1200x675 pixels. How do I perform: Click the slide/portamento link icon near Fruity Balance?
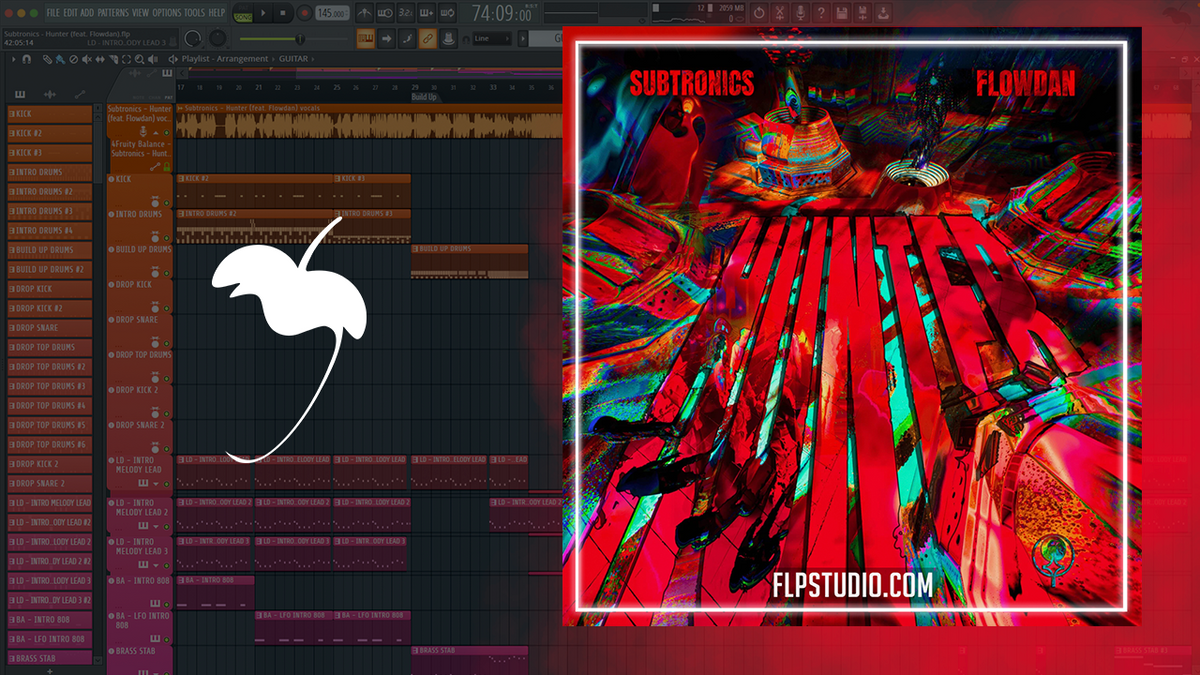click(x=155, y=166)
